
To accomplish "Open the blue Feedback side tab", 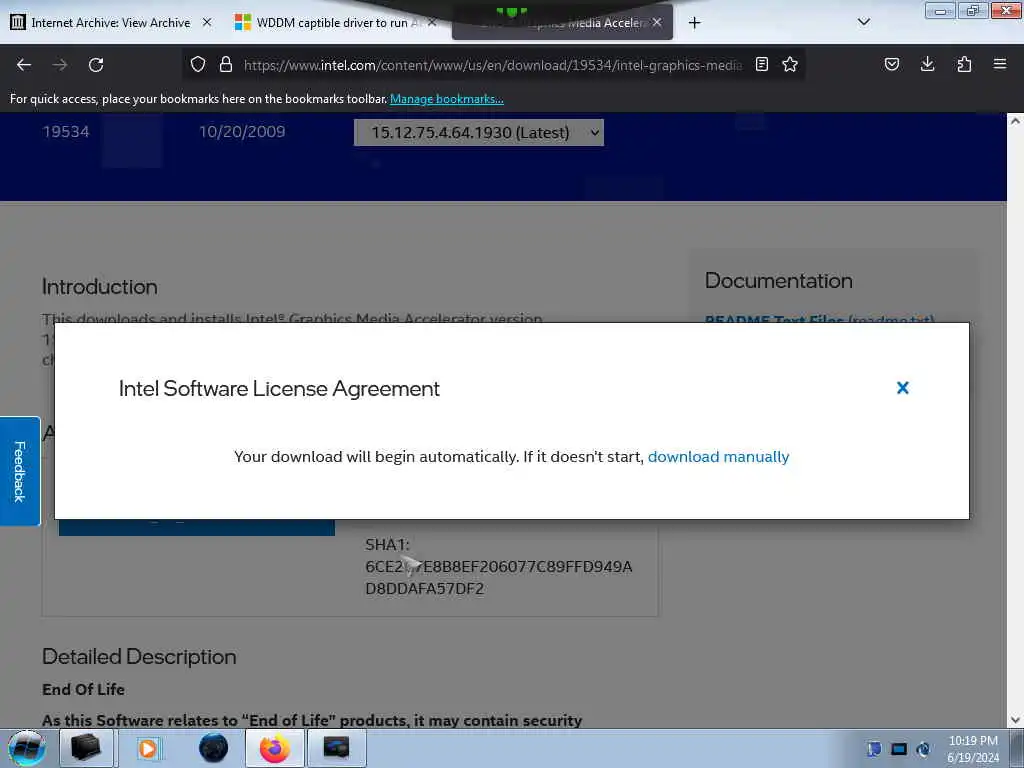I will tap(20, 471).
